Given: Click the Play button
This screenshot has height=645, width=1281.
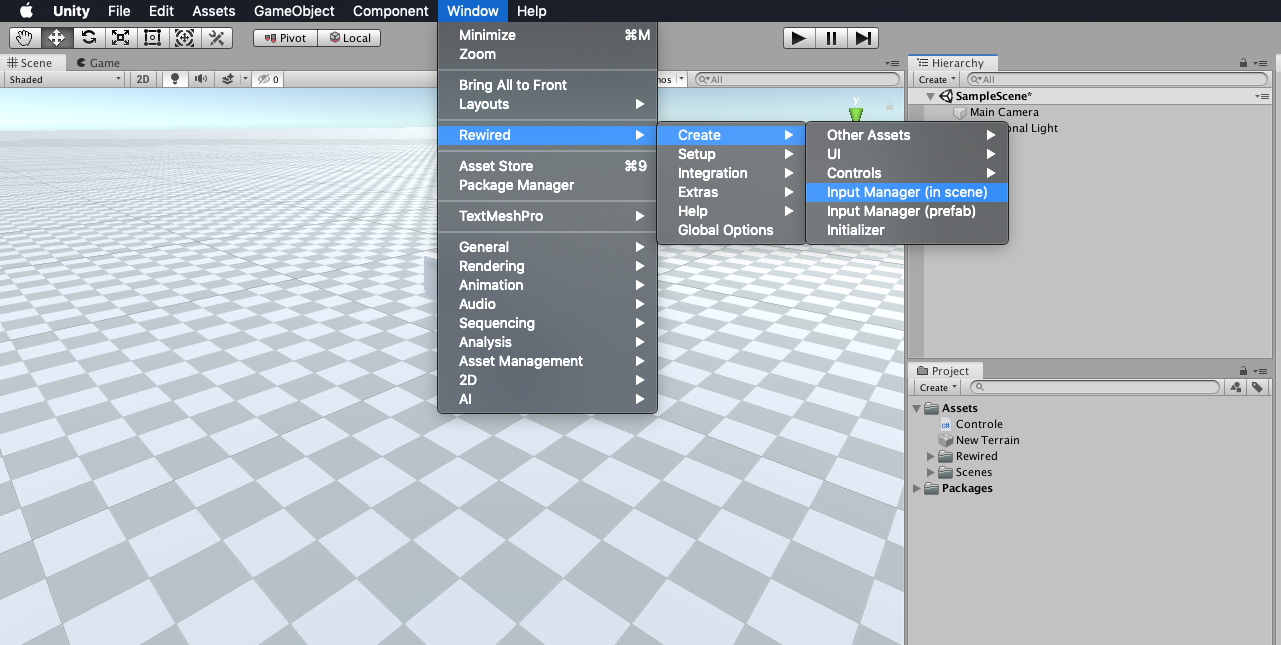Looking at the screenshot, I should 799,38.
